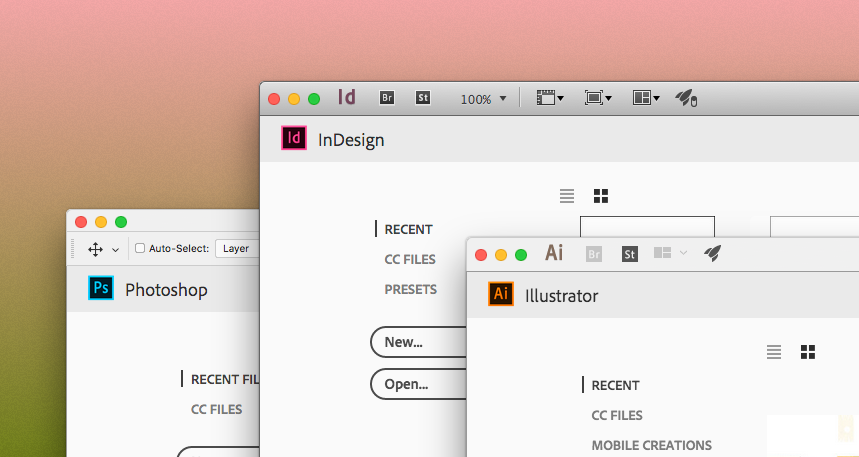
Task: Open Adobe Stock from the Illustrator toolbar
Action: (630, 254)
